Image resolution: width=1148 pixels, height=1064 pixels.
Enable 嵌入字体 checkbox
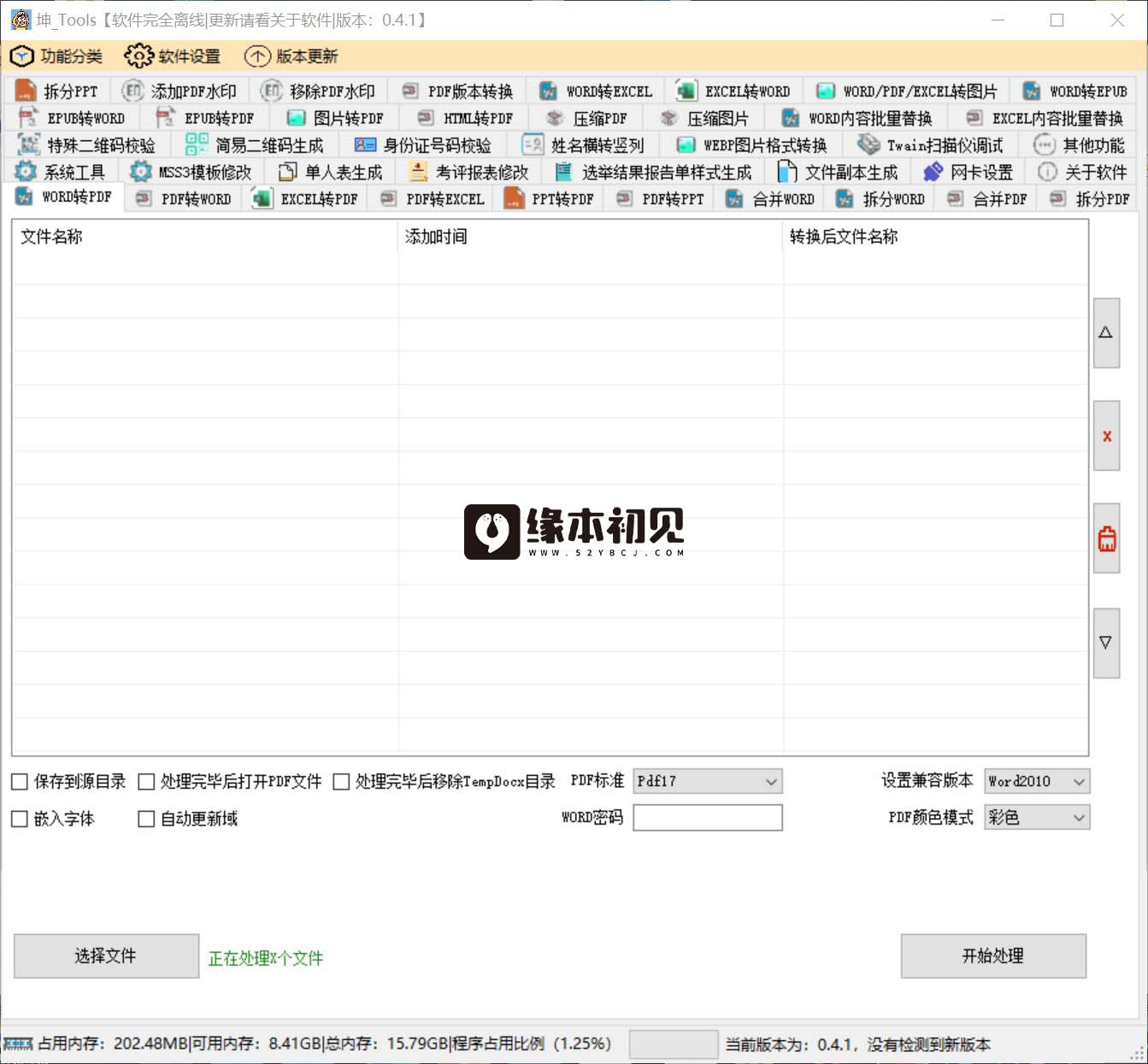(20, 819)
